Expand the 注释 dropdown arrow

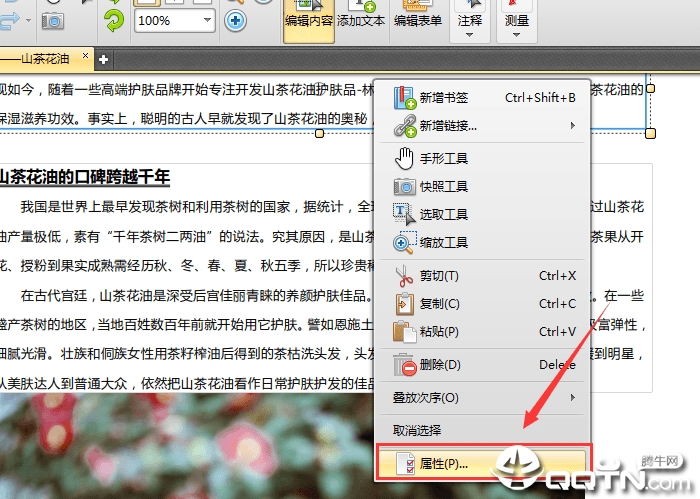469,36
